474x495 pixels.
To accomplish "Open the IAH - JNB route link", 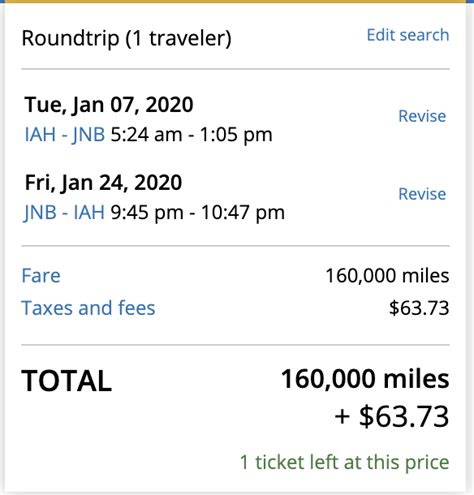I will click(x=65, y=135).
